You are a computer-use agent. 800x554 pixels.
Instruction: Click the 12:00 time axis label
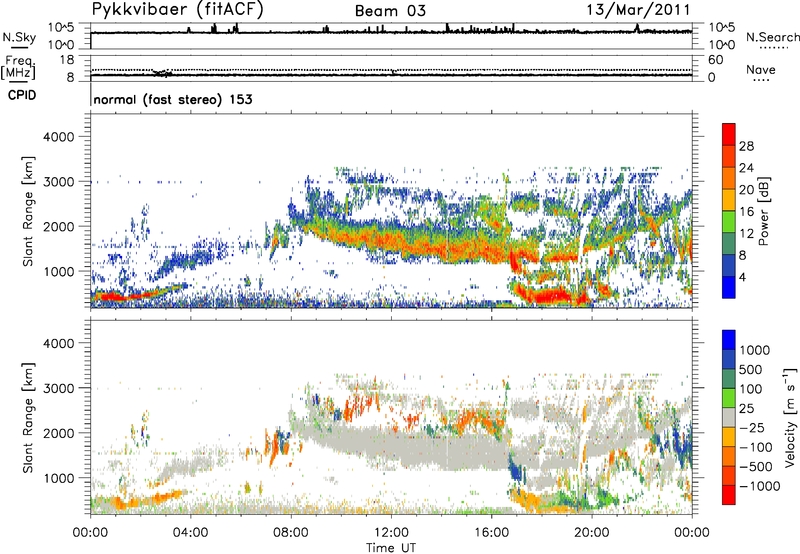[391, 533]
